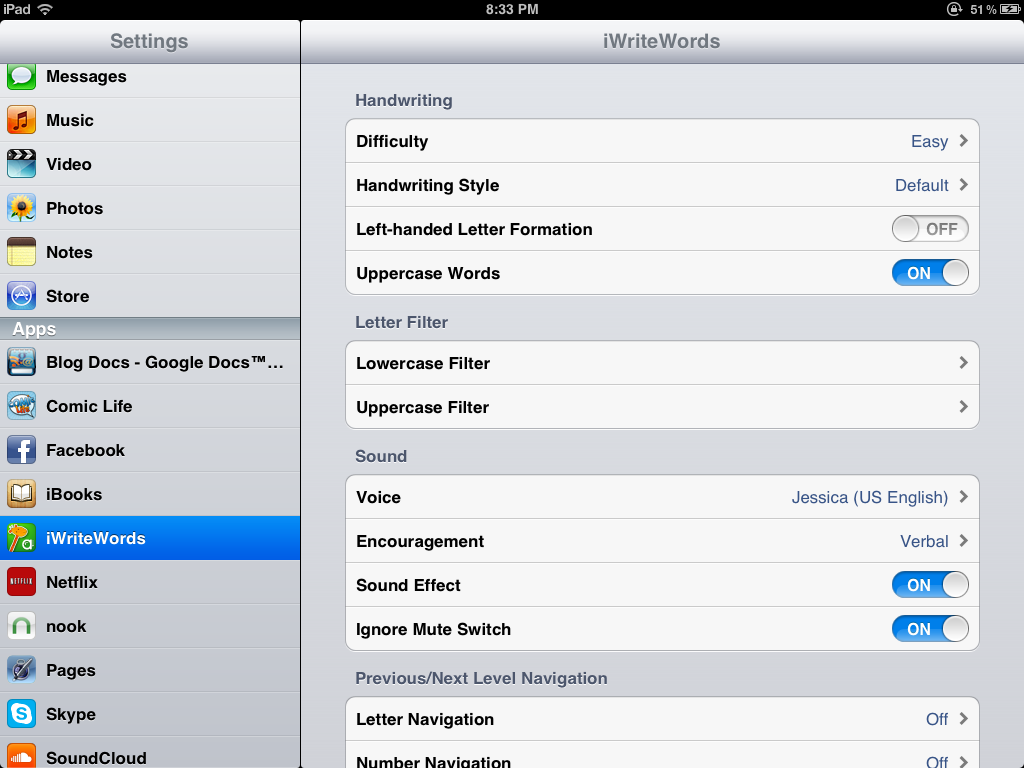Open the Voice selection for Jessica
1024x768 pixels.
(662, 497)
